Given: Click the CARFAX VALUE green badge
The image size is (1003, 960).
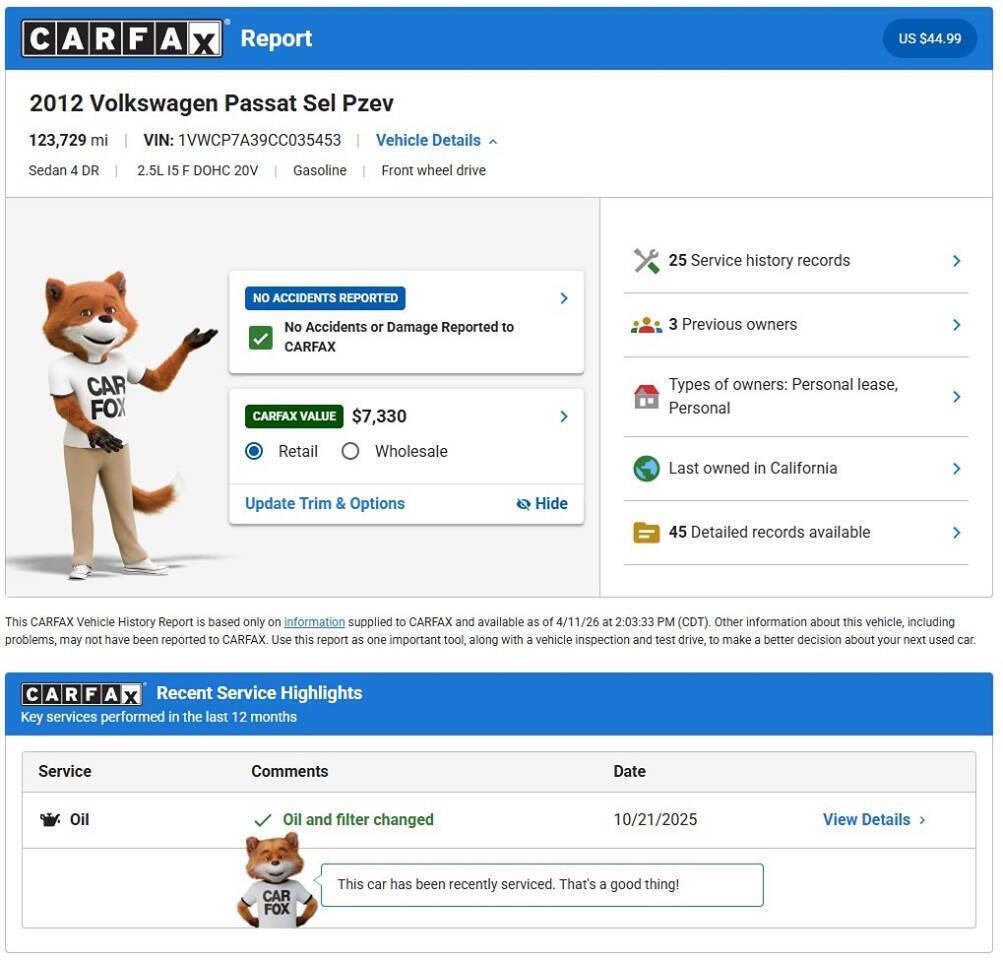Looking at the screenshot, I should pos(294,417).
